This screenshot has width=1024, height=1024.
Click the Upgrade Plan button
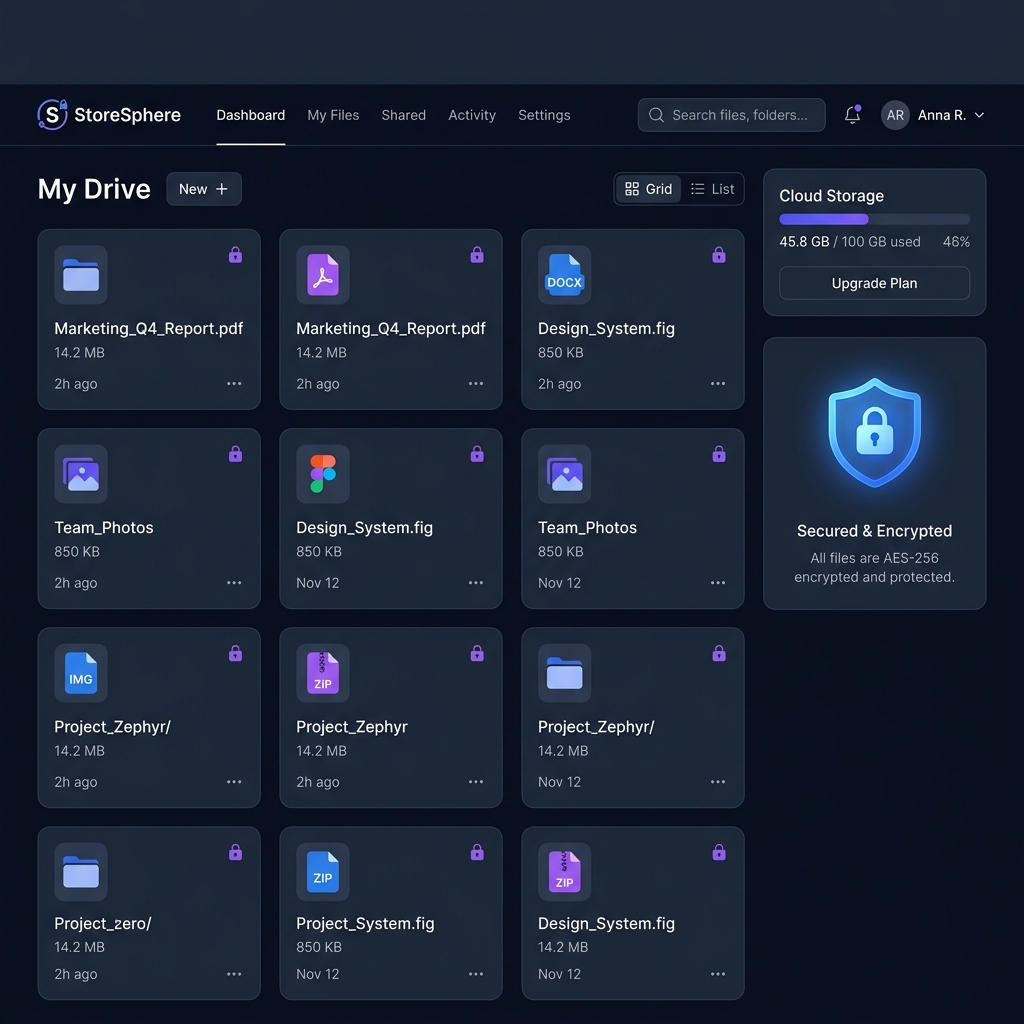874,283
